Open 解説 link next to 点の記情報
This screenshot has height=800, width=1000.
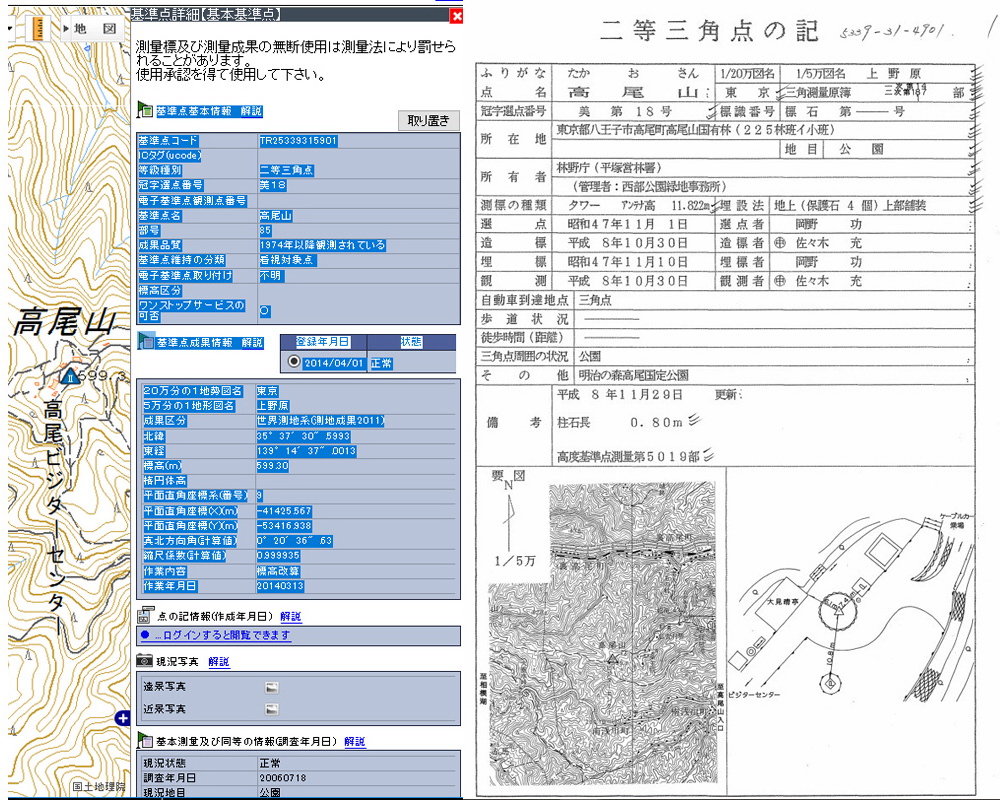(290, 616)
